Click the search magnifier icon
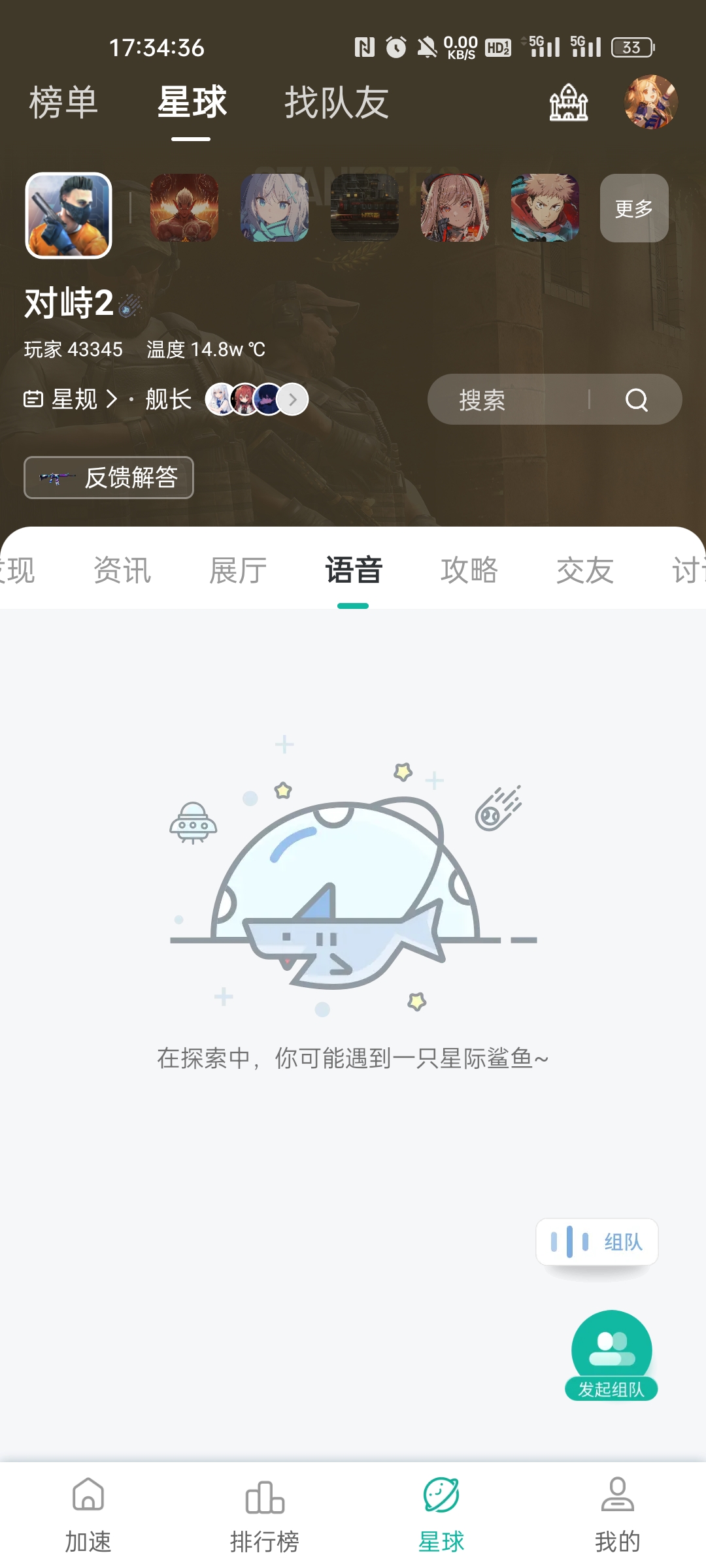 pyautogui.click(x=637, y=399)
